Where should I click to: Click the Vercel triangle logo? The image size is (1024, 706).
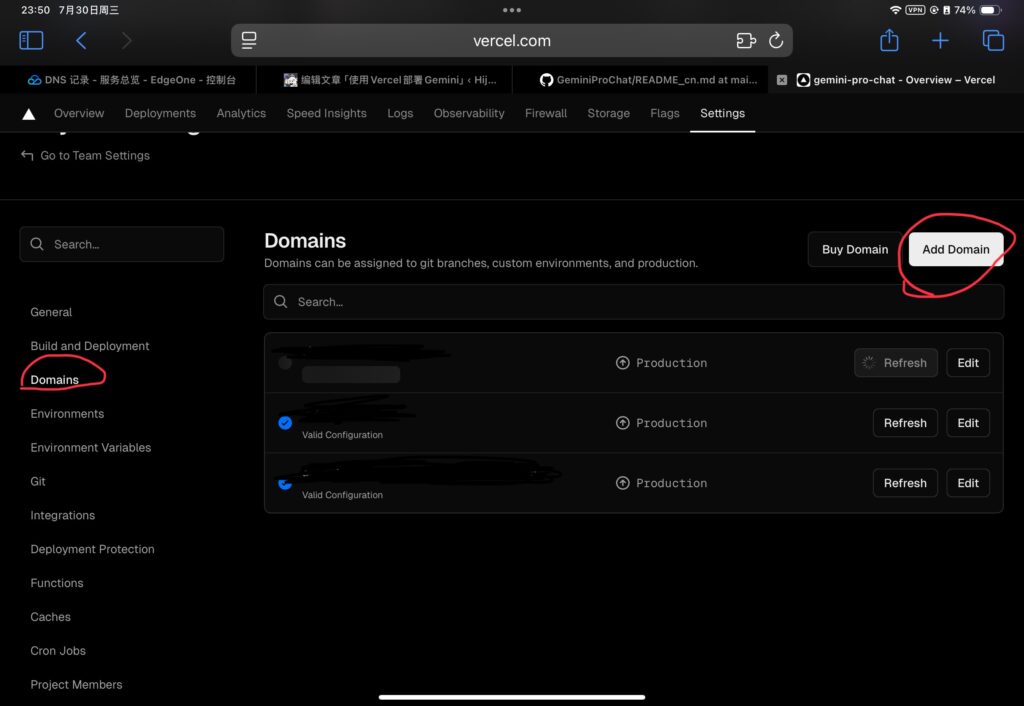(x=29, y=114)
